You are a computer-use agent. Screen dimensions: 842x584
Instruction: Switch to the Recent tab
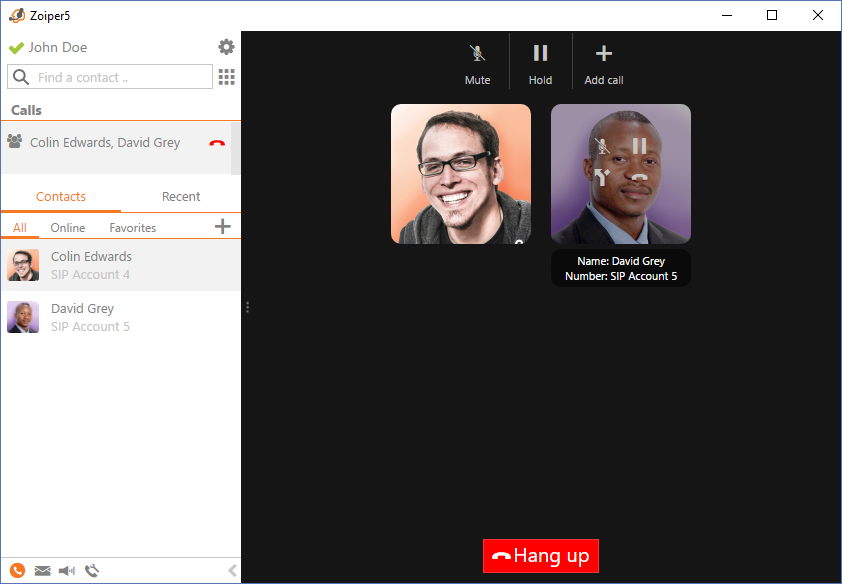[181, 197]
